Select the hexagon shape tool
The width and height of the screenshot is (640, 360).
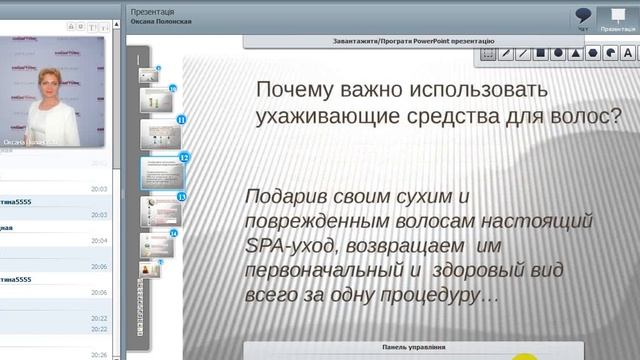(593, 53)
